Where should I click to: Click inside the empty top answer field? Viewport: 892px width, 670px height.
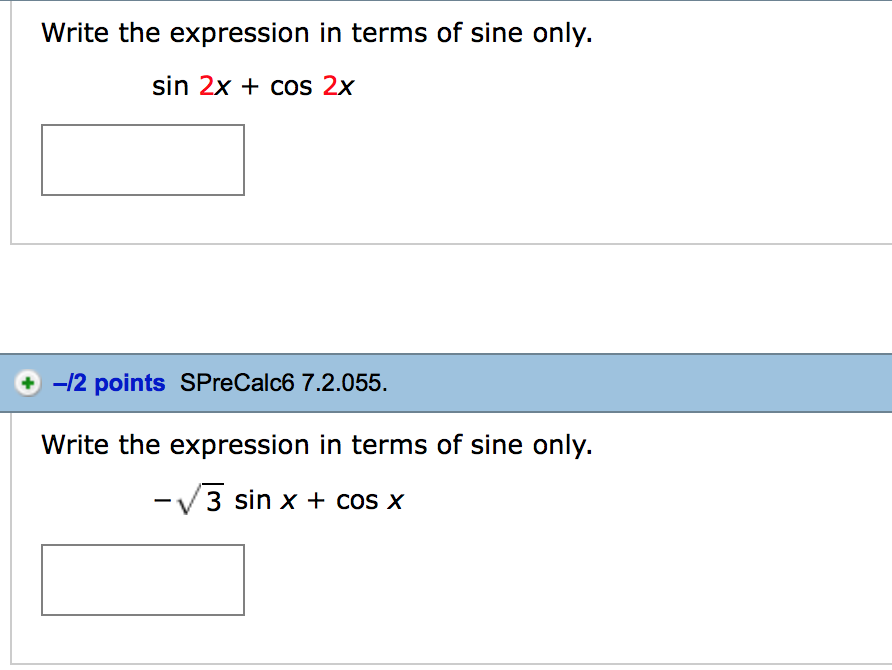click(x=142, y=159)
